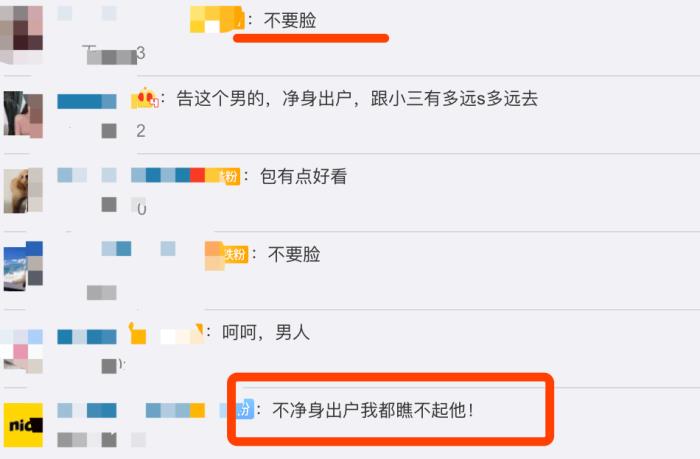
Task: Click the yellow badge before the underlined "不要脸"
Action: 217,20
